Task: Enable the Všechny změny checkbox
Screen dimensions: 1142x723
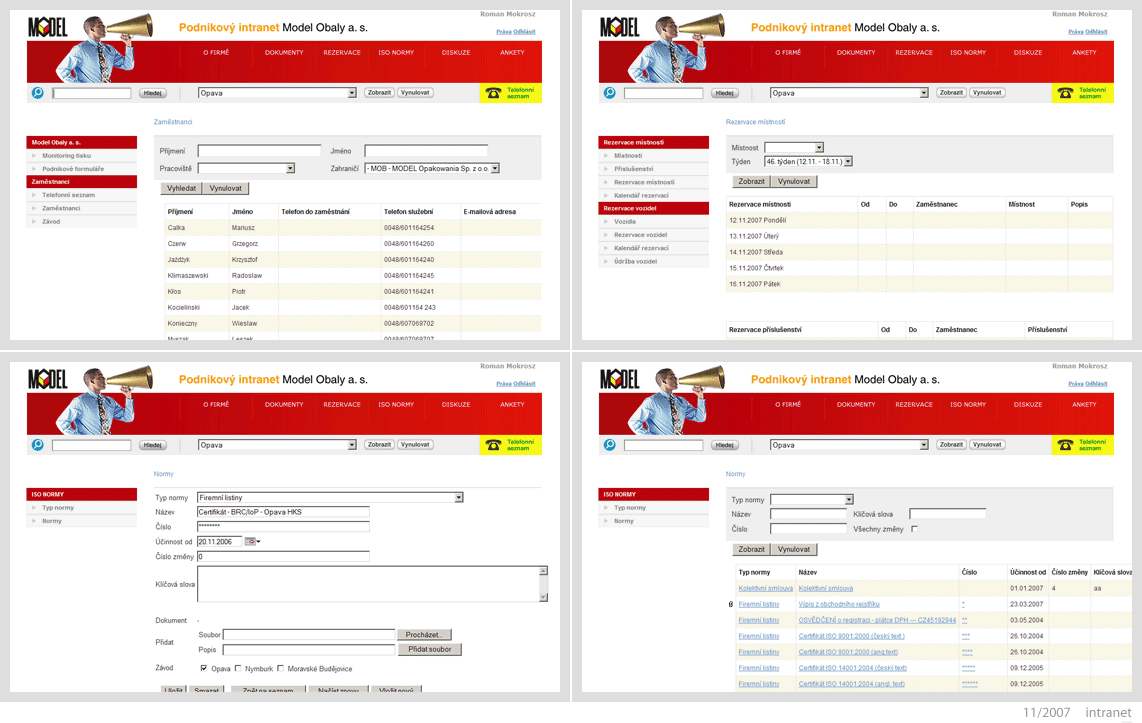Action: pos(914,529)
